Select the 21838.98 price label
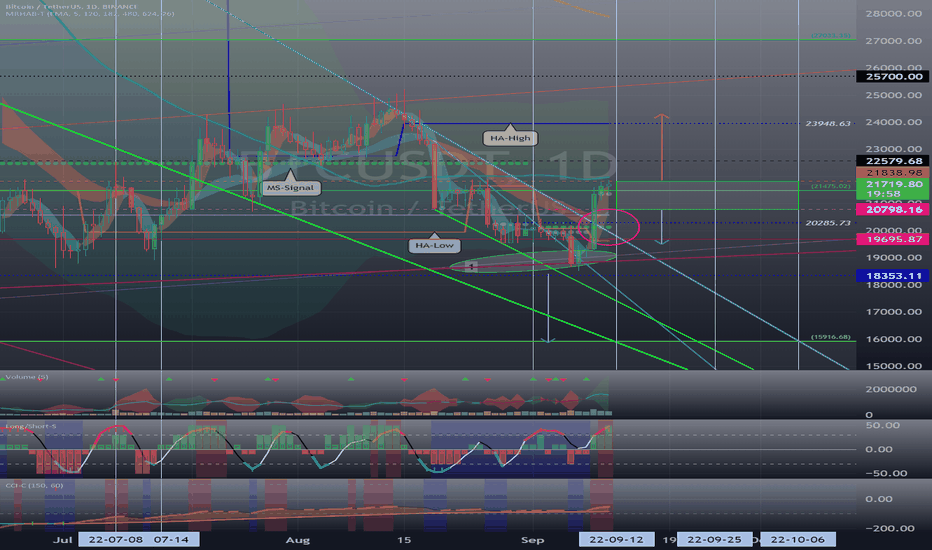 pyautogui.click(x=894, y=172)
